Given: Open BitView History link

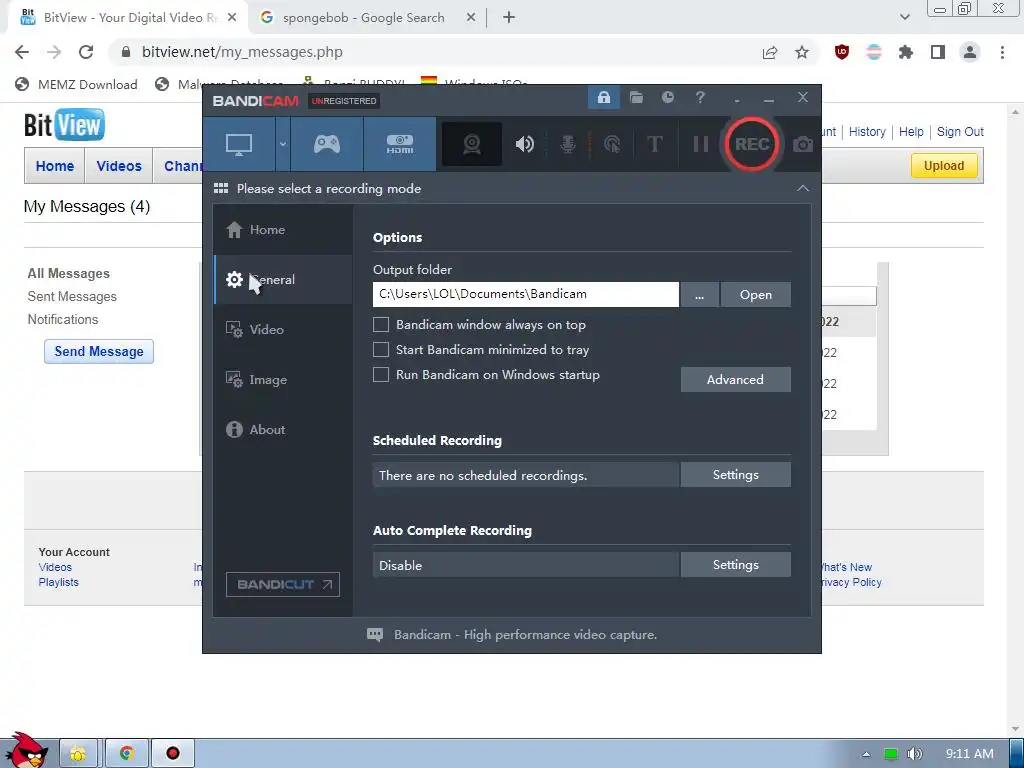Looking at the screenshot, I should coord(867,132).
